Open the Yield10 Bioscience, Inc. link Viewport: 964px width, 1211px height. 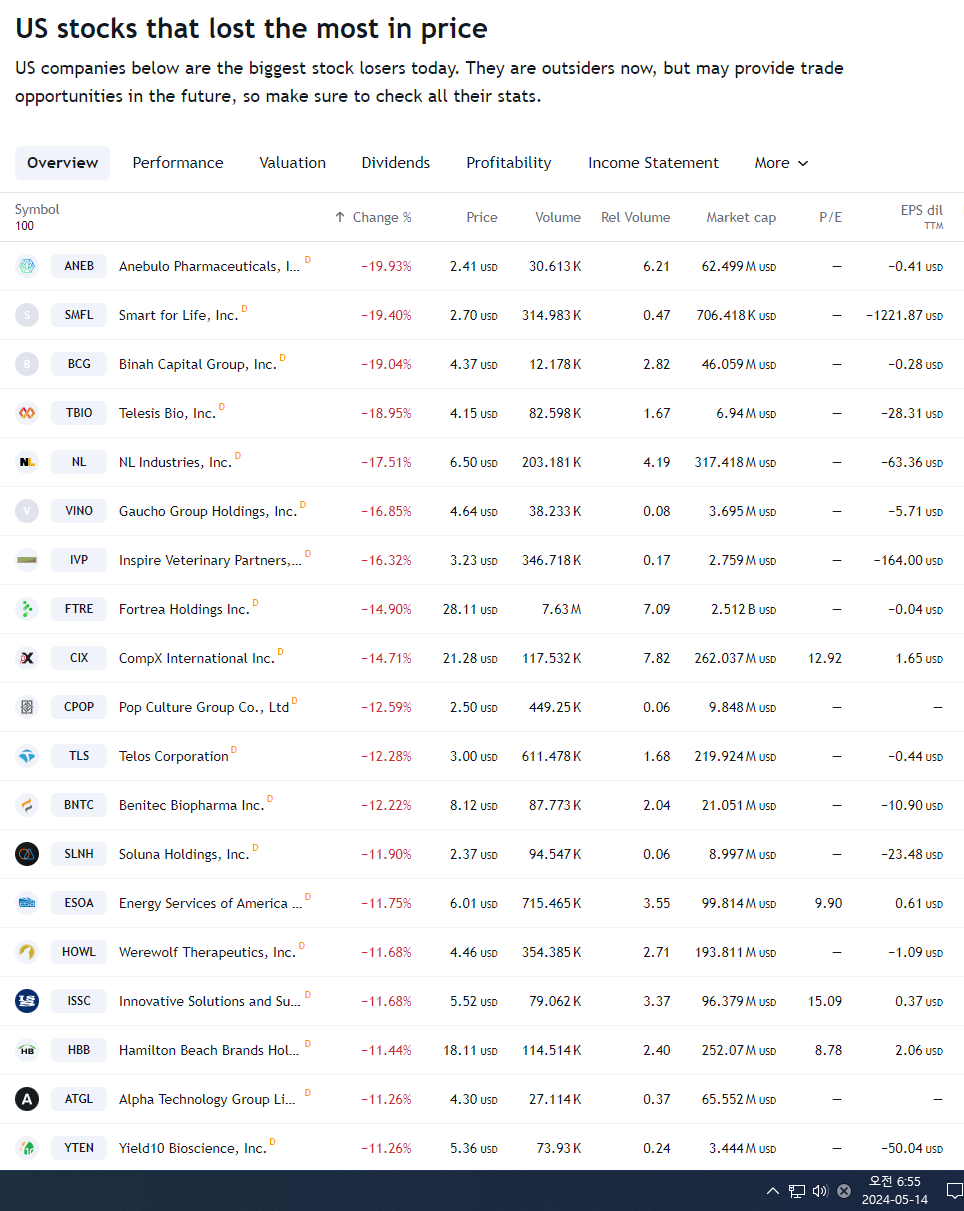tap(193, 1149)
